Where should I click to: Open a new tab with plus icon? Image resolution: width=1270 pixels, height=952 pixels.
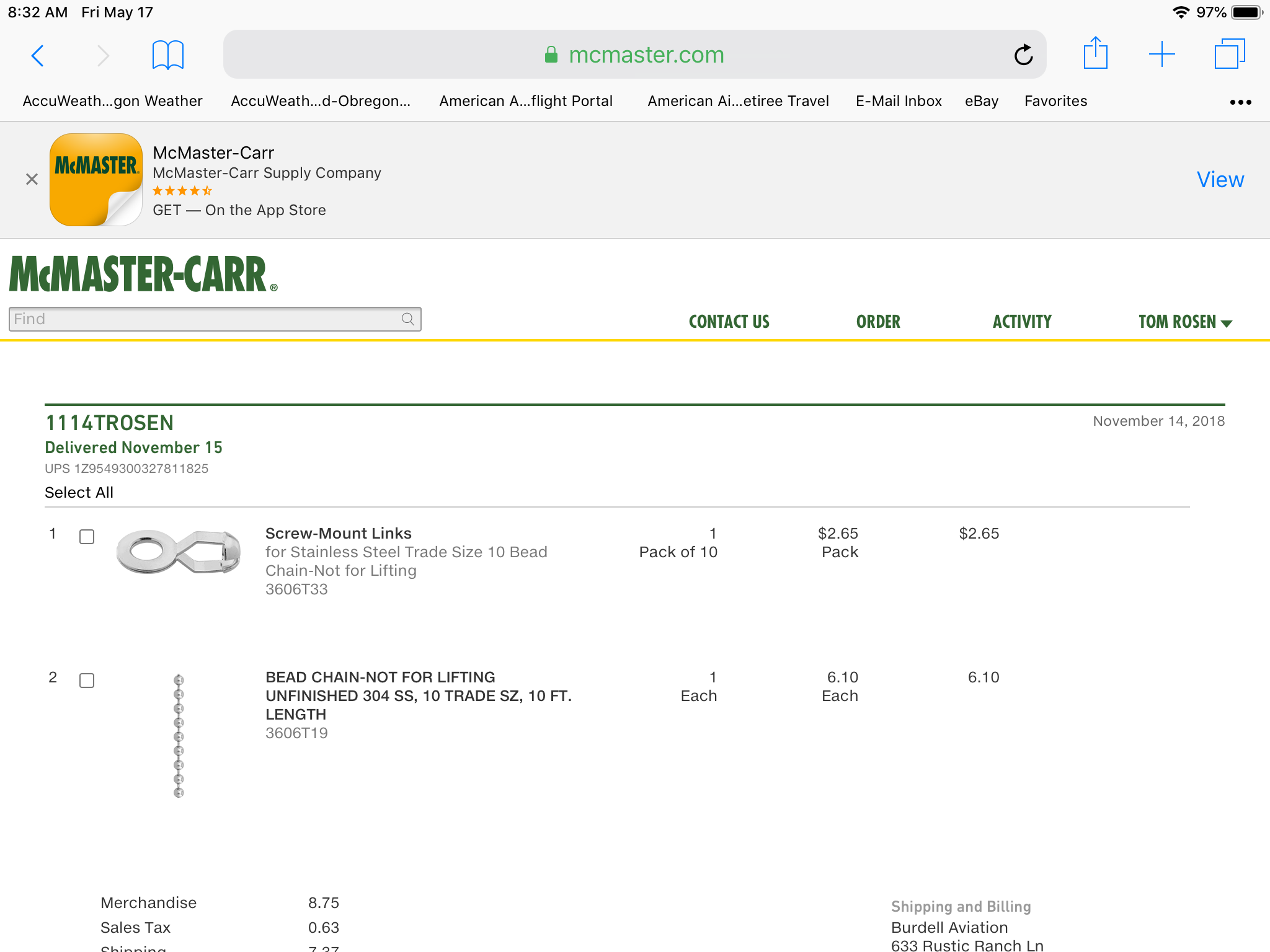pyautogui.click(x=1161, y=55)
